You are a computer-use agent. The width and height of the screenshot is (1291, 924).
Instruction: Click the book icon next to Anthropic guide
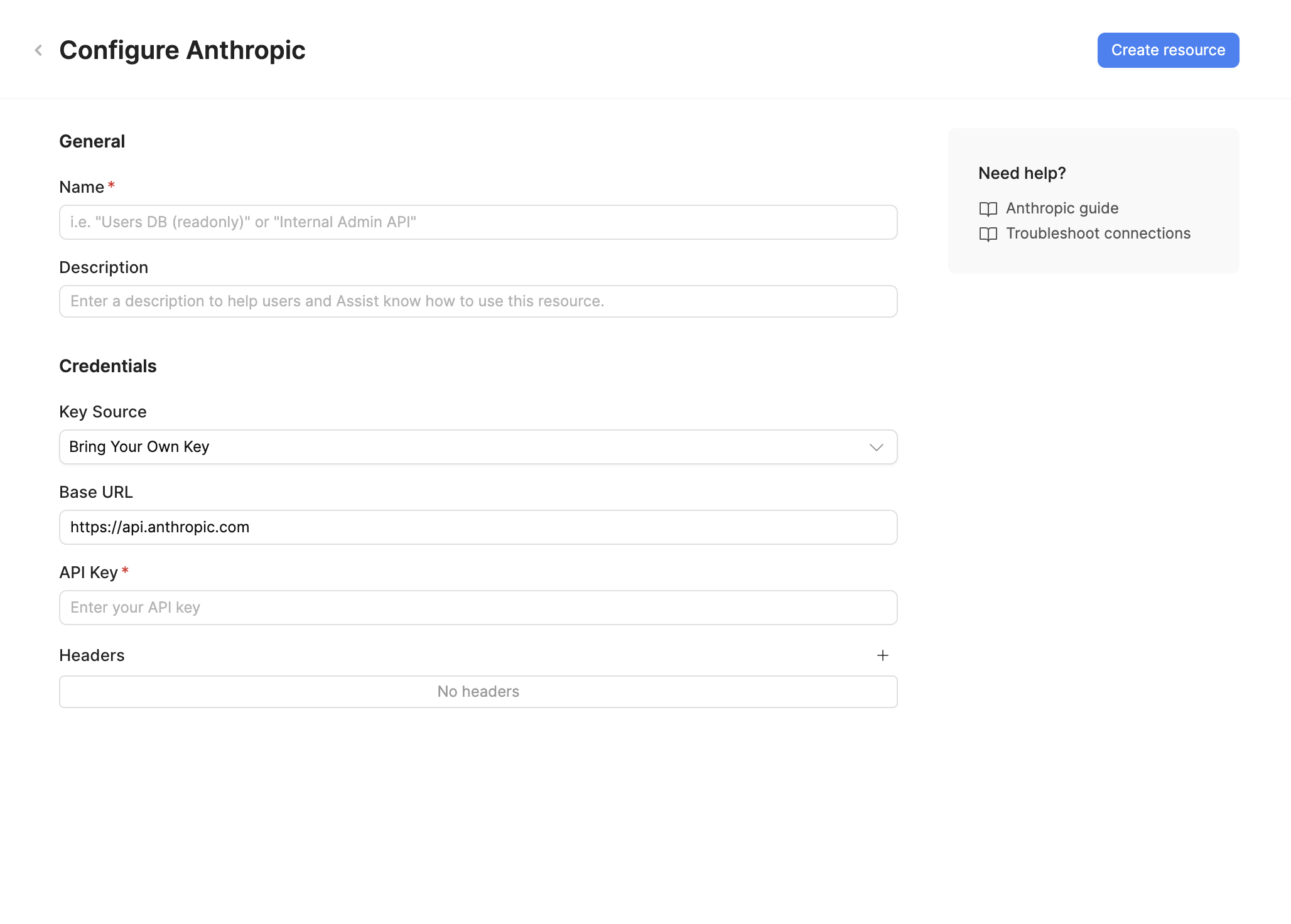pyautogui.click(x=988, y=209)
